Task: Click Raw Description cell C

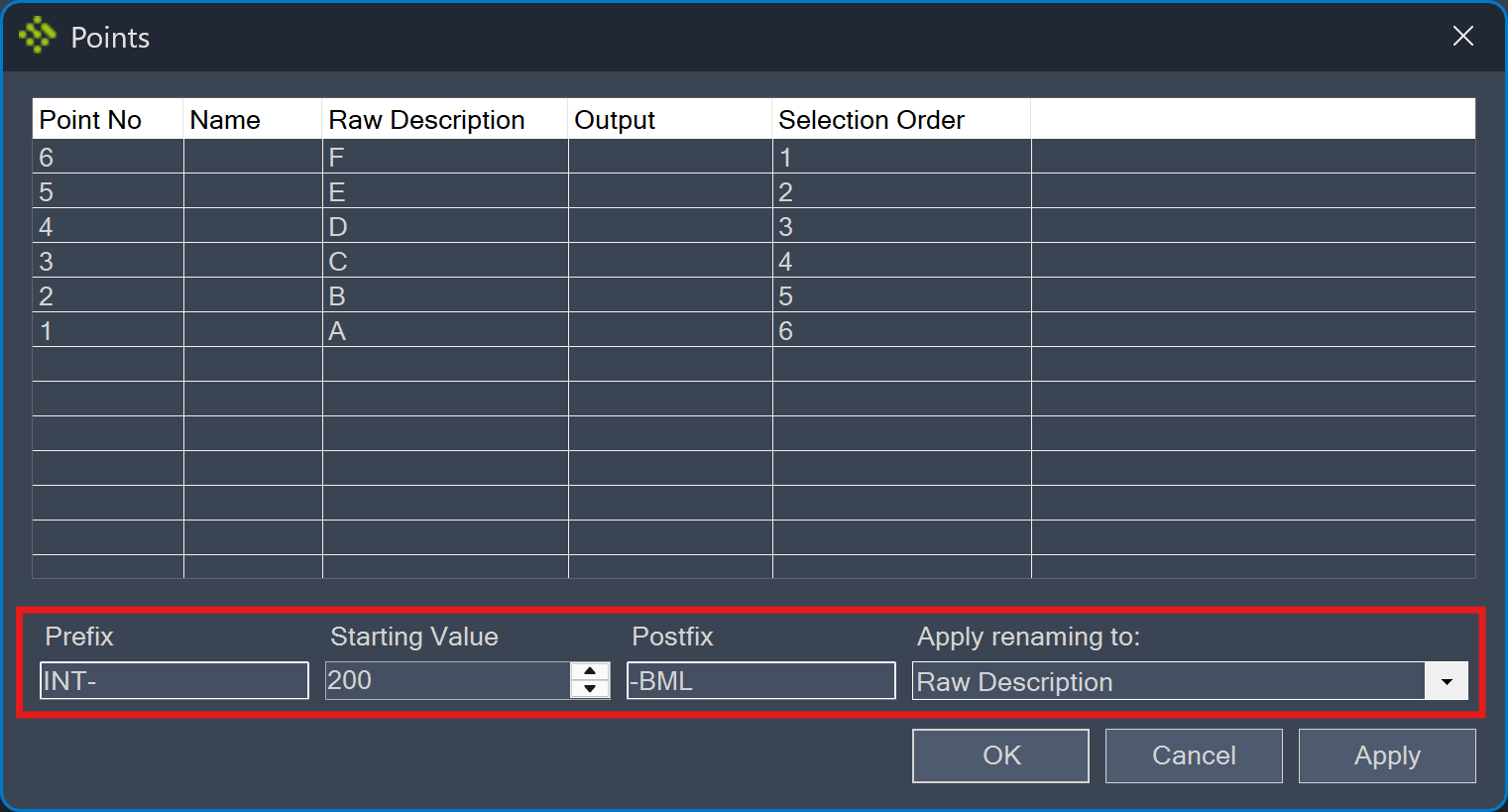Action: coord(445,261)
